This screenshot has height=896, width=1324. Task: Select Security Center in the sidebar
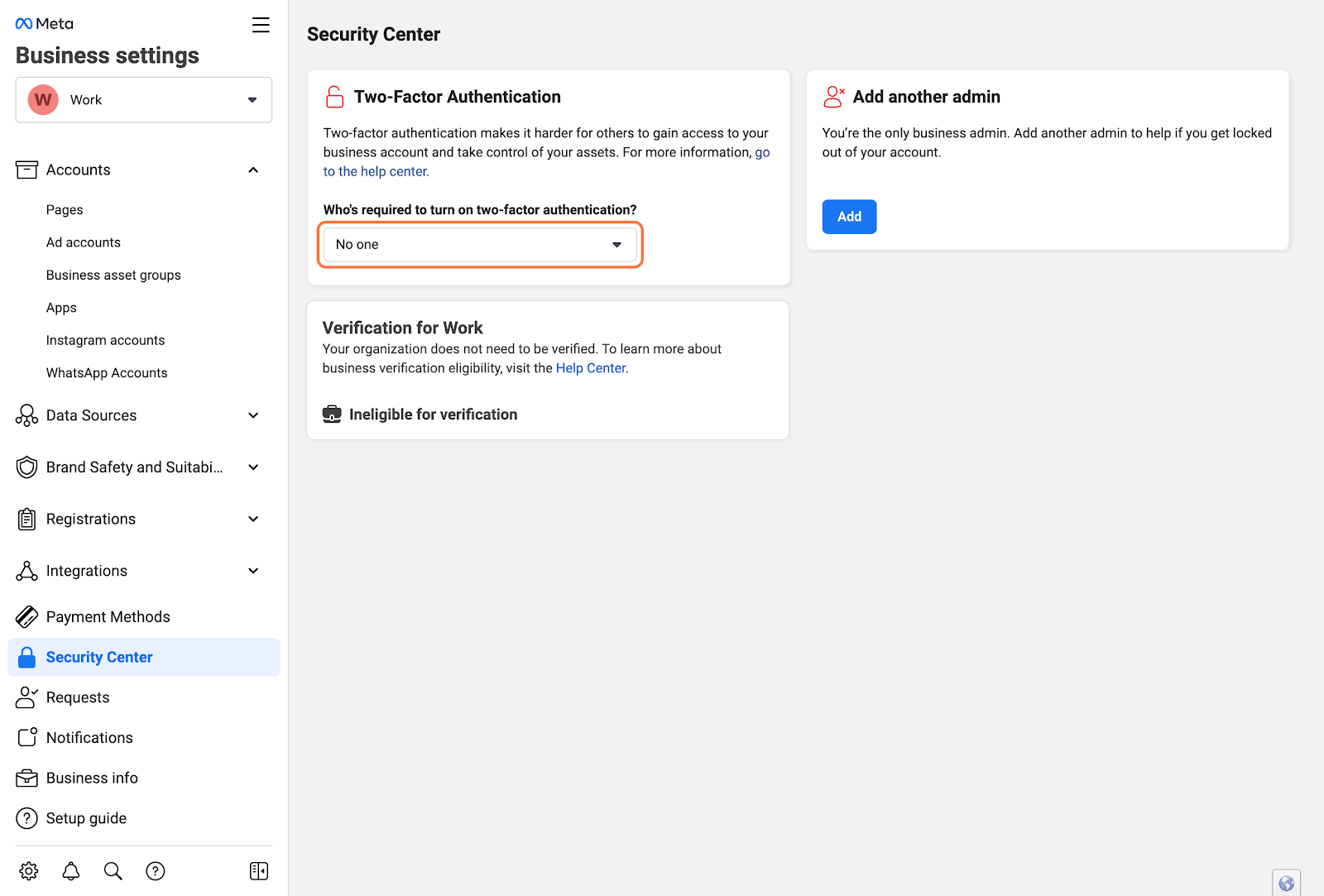tap(144, 657)
